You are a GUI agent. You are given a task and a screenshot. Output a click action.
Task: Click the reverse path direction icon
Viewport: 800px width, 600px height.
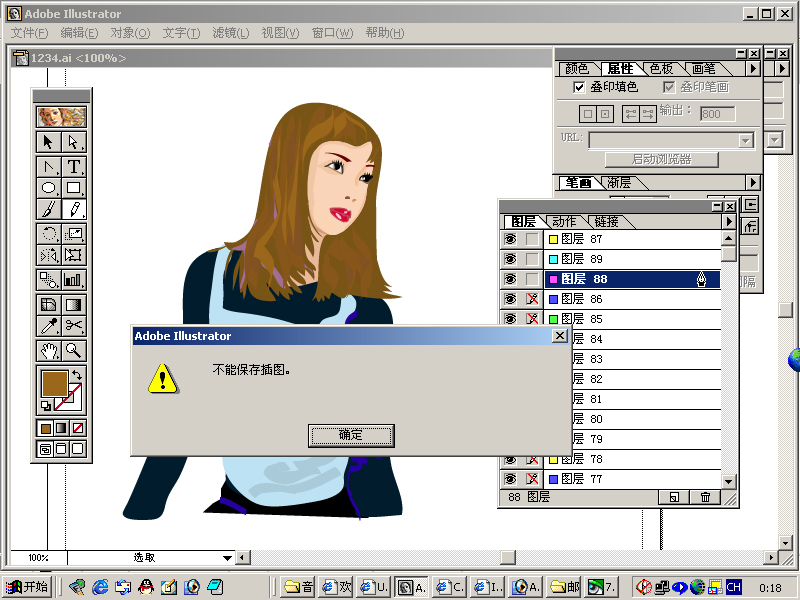[648, 114]
